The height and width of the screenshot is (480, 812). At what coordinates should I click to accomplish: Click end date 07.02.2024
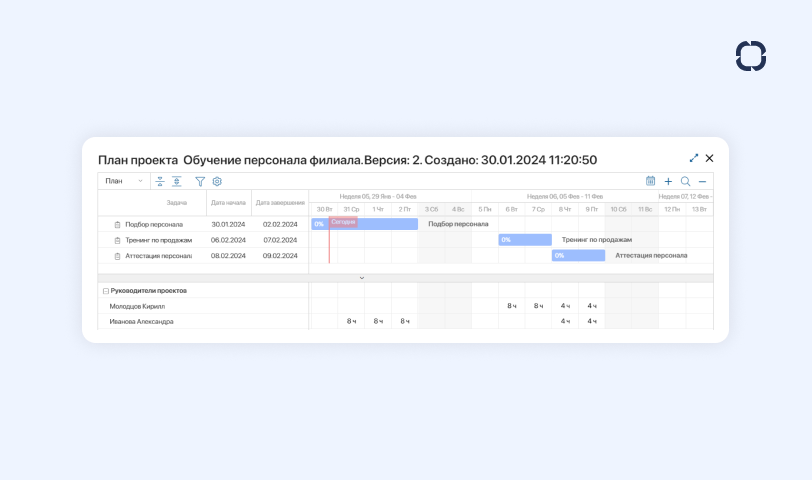coord(280,240)
